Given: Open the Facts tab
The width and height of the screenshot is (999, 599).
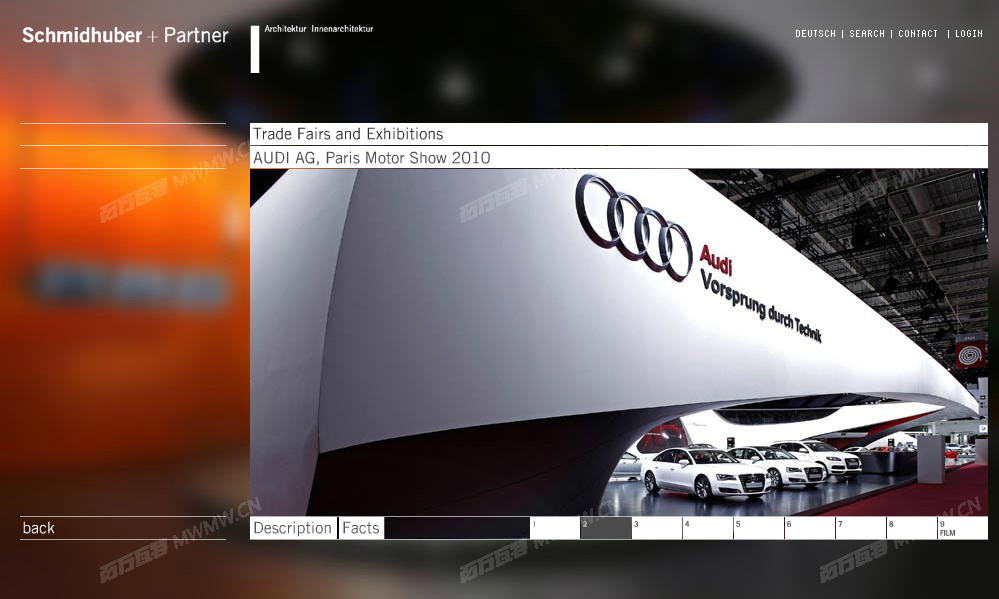Looking at the screenshot, I should tap(361, 528).
